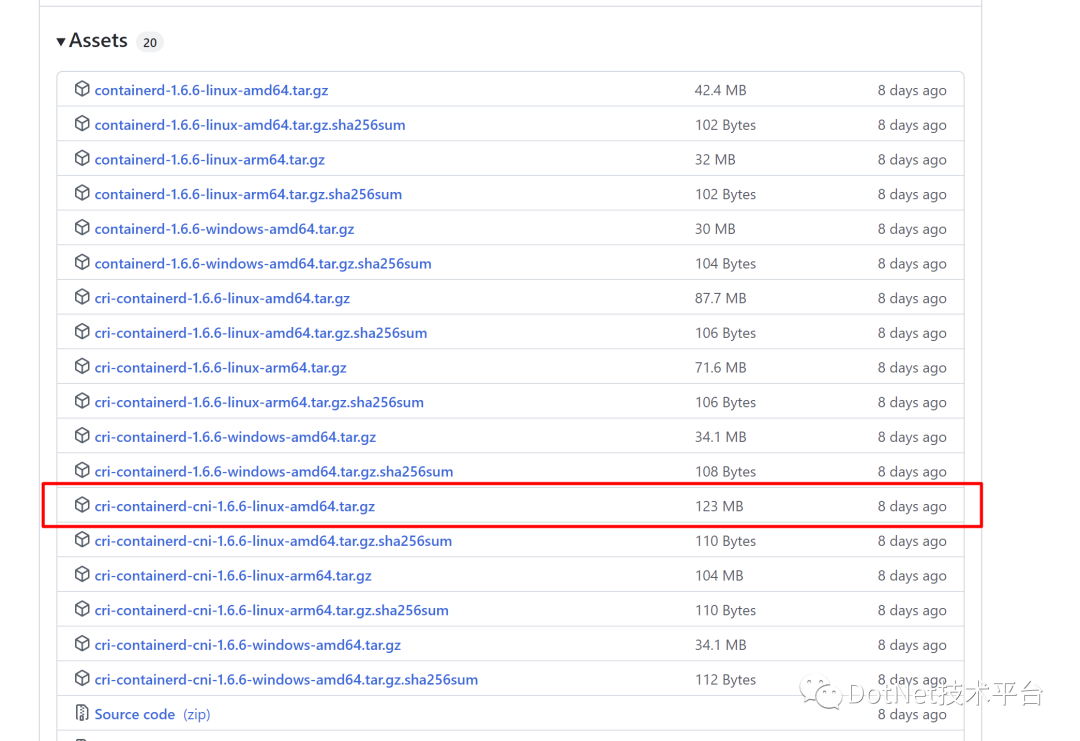This screenshot has height=741, width=1080.
Task: Click the 108 Bytes file size
Action: pos(725,472)
